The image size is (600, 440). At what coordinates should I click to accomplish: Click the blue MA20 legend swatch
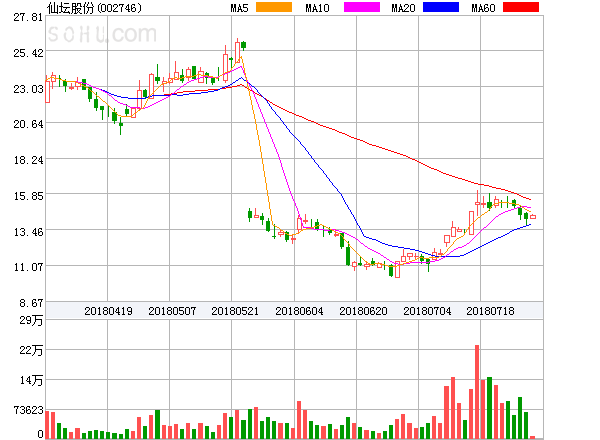(441, 7)
